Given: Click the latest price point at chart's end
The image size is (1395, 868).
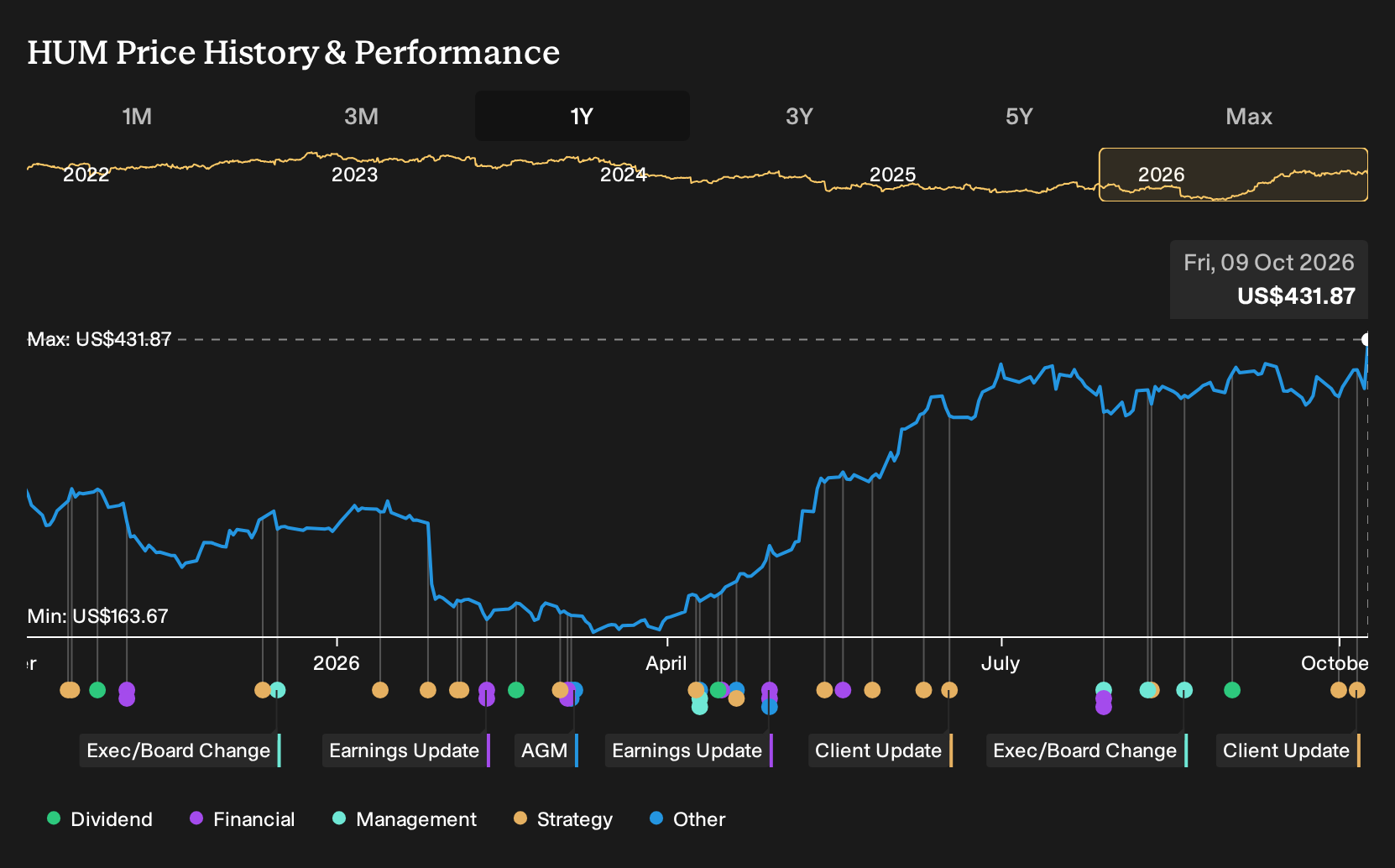Looking at the screenshot, I should [x=1366, y=339].
